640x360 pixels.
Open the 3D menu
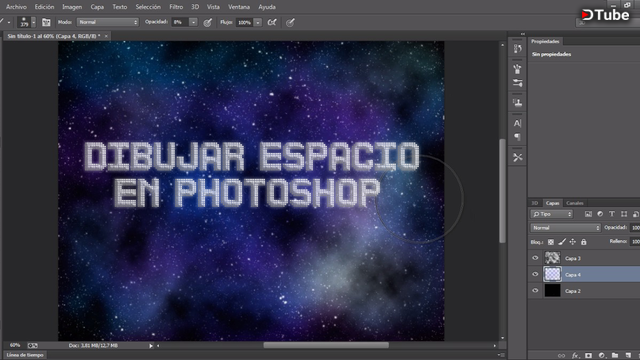tap(195, 7)
